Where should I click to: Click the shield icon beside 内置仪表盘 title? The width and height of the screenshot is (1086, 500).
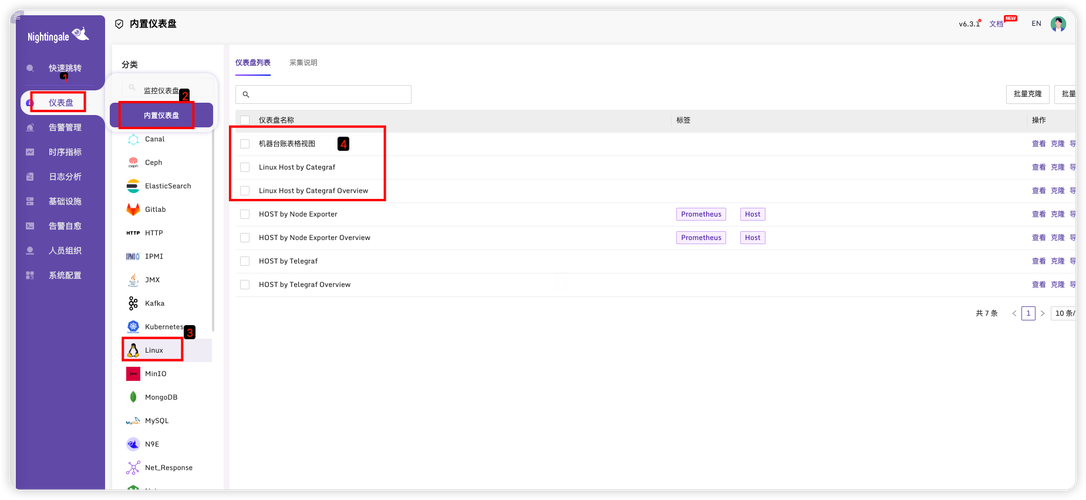(119, 24)
